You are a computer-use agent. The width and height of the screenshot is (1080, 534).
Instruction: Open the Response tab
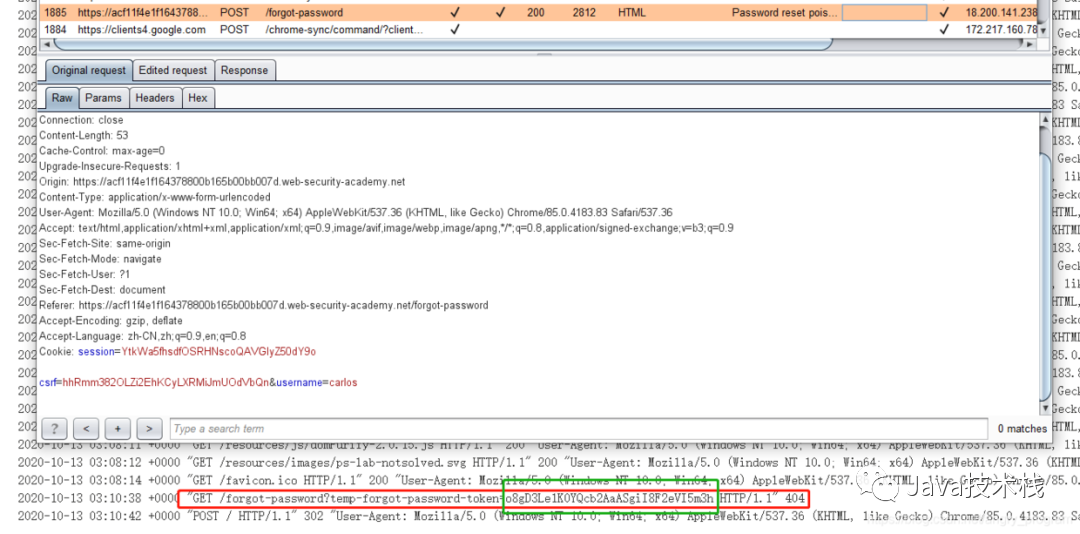click(x=245, y=70)
